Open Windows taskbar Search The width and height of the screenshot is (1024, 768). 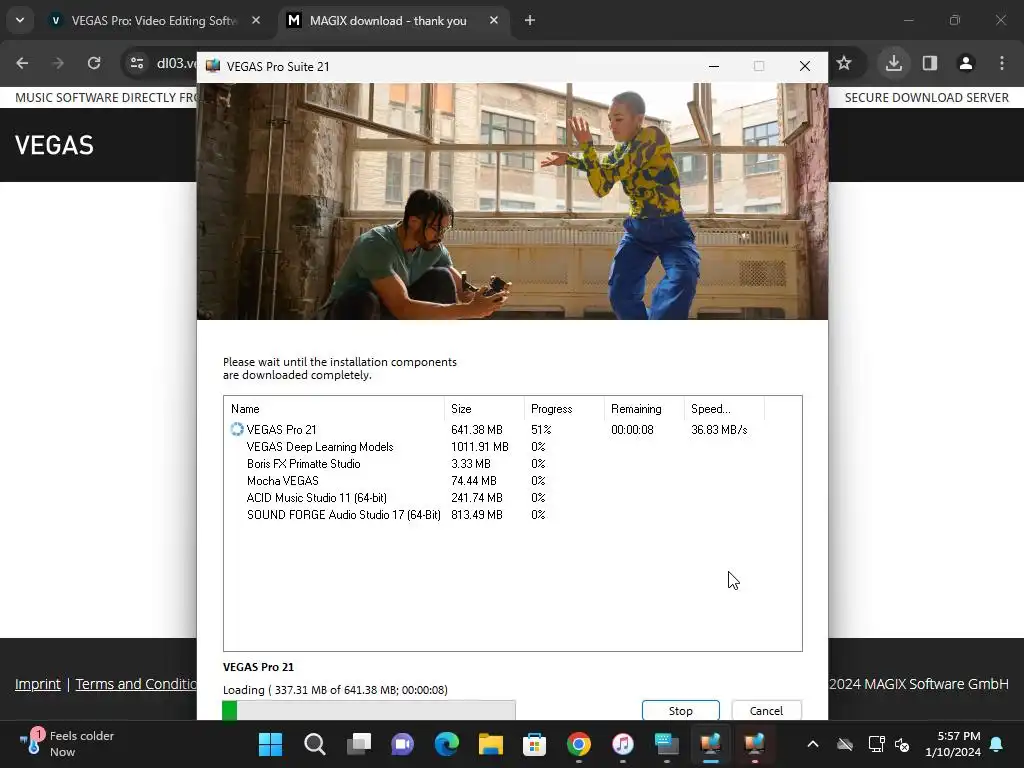(315, 744)
